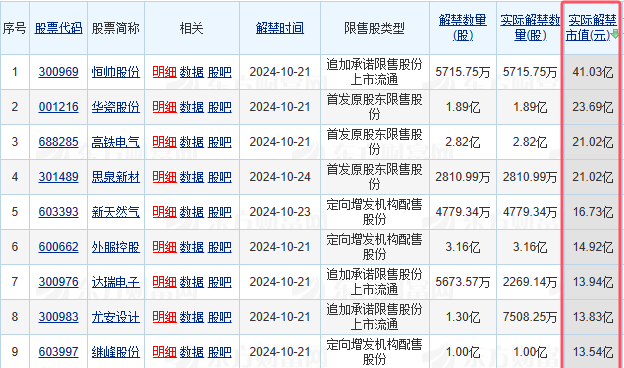Screen dimensions: 624x368
Task: Open stock code 603997
Action: click(x=58, y=352)
